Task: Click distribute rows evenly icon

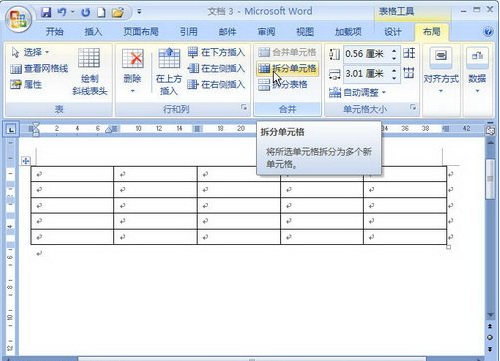Action: (409, 53)
